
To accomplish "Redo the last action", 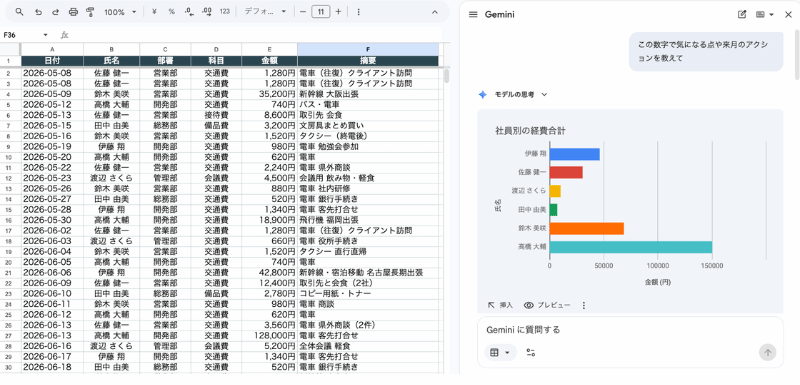I will (x=56, y=12).
